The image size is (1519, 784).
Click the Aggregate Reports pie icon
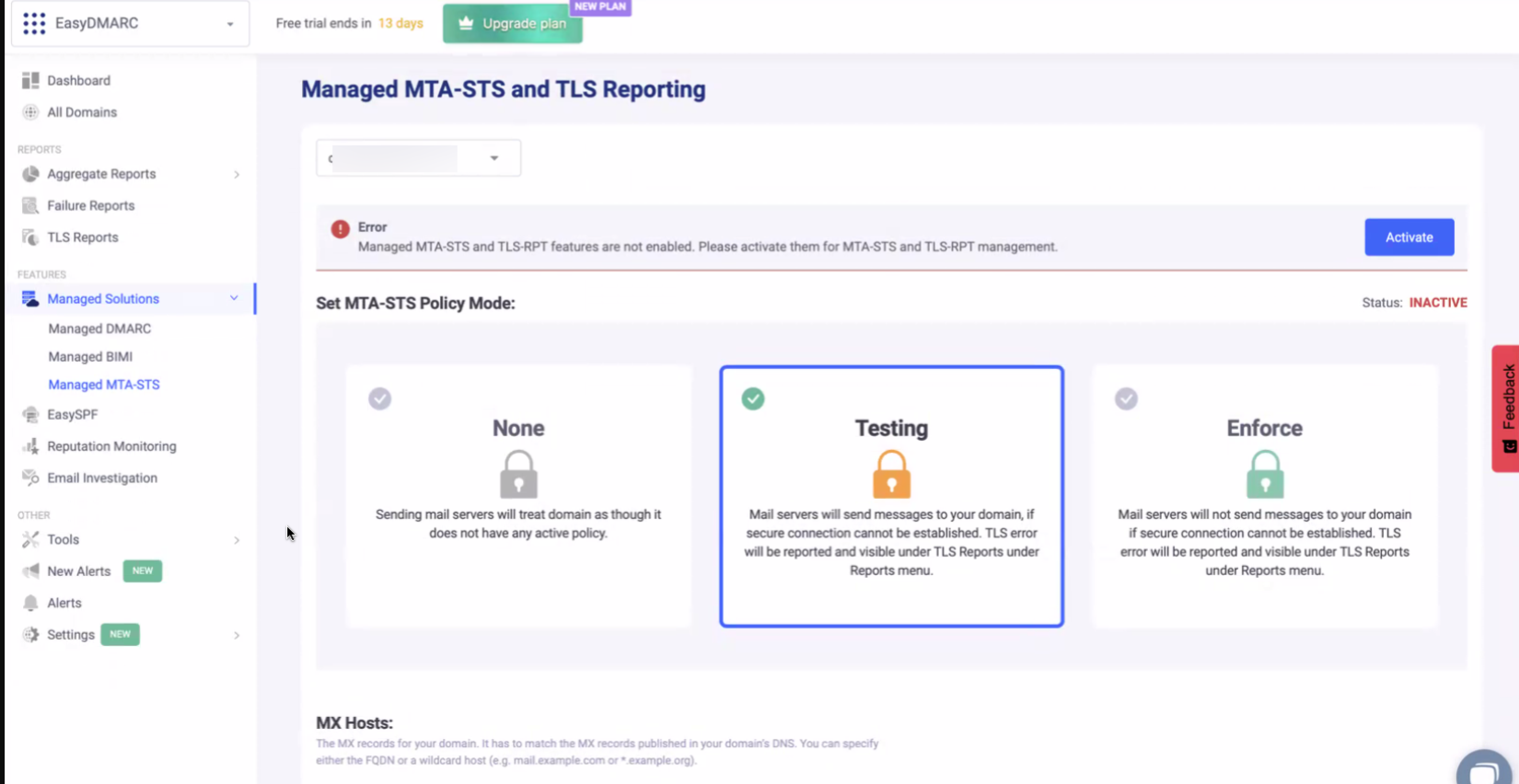[x=30, y=174]
